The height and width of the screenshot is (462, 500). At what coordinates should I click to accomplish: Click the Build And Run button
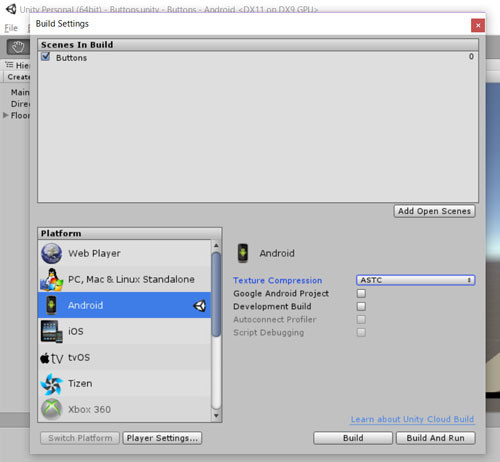(436, 438)
